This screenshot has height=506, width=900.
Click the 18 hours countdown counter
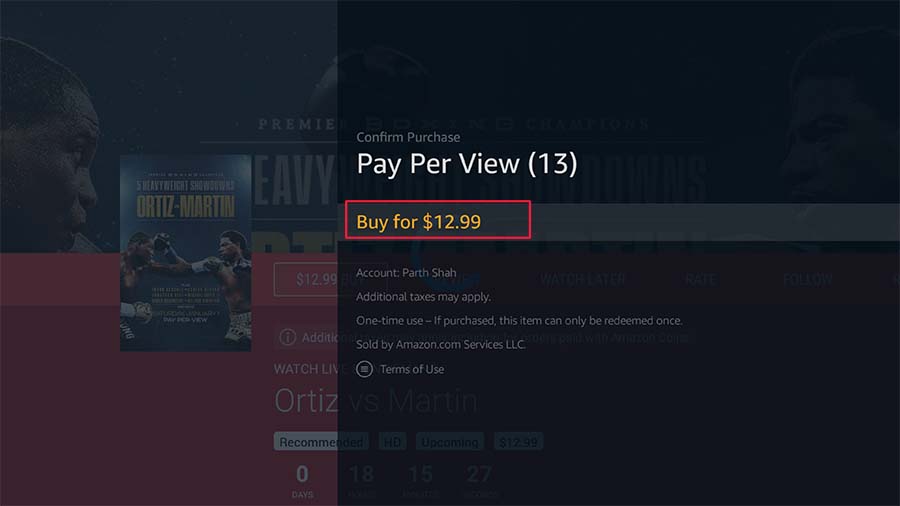(x=362, y=481)
